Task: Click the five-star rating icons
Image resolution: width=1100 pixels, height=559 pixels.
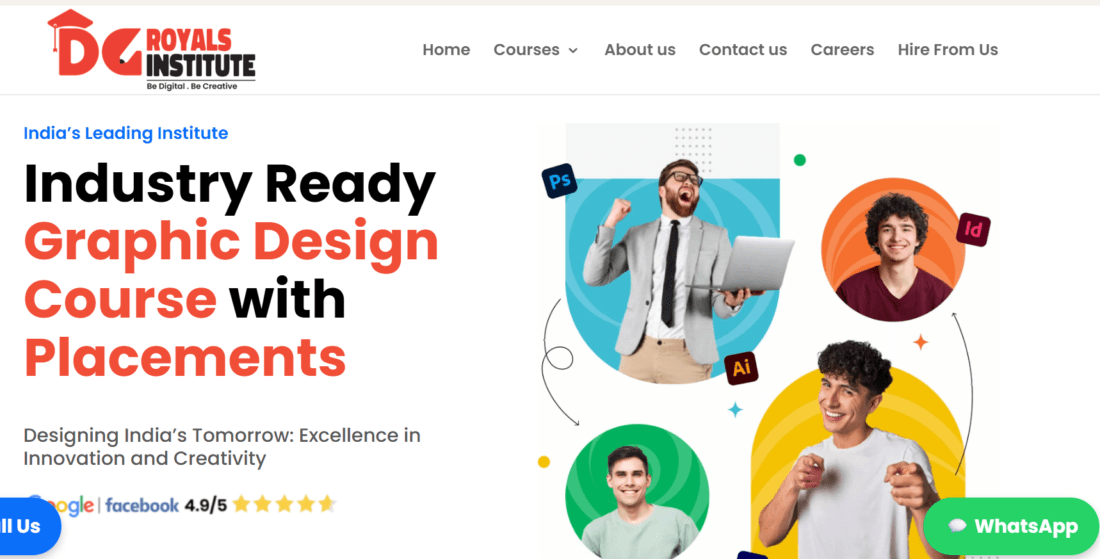Action: coord(284,504)
